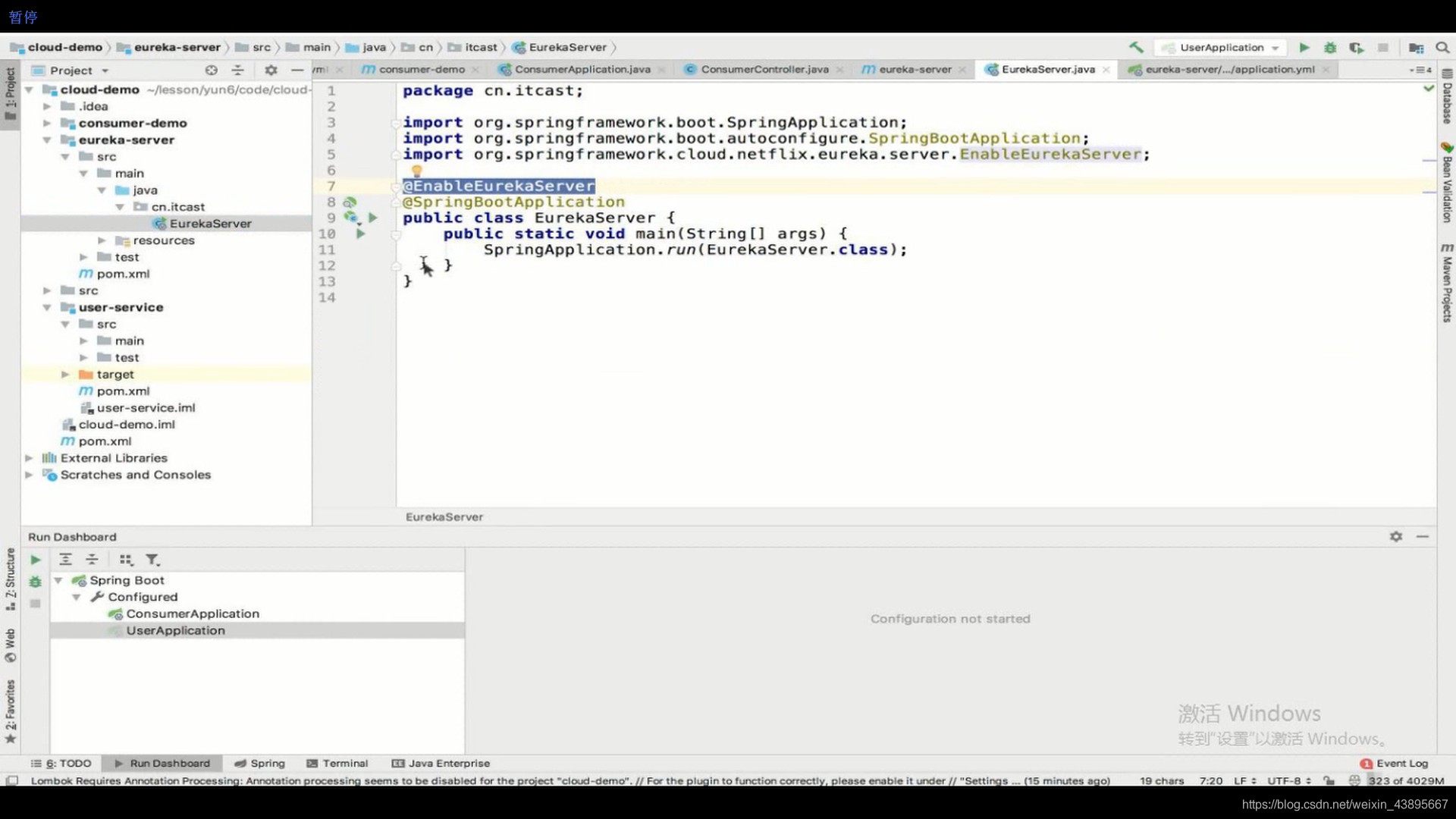
Task: Switch to ConsumerController.java tab
Action: pyautogui.click(x=764, y=69)
